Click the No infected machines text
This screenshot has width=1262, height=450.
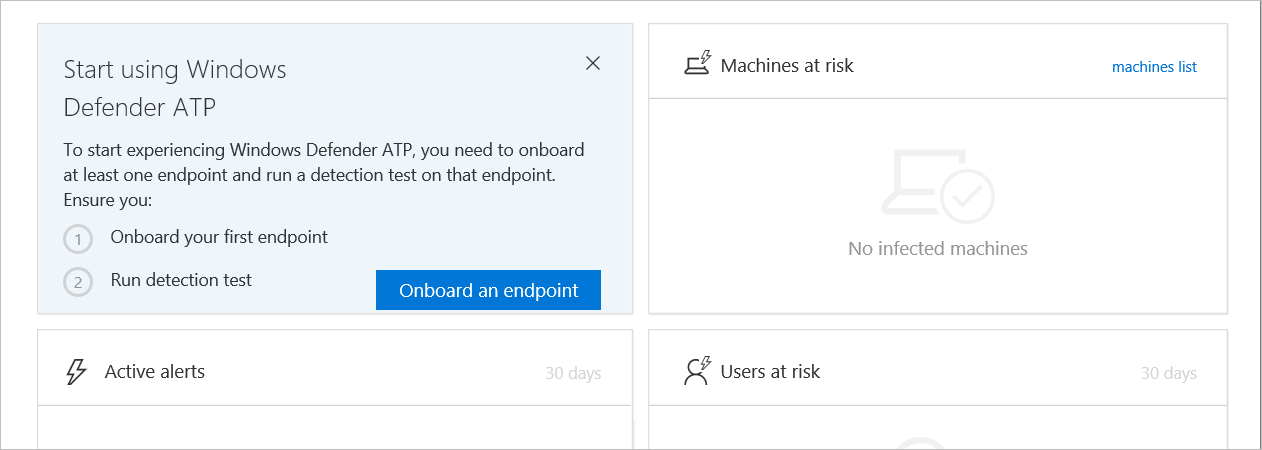point(937,248)
